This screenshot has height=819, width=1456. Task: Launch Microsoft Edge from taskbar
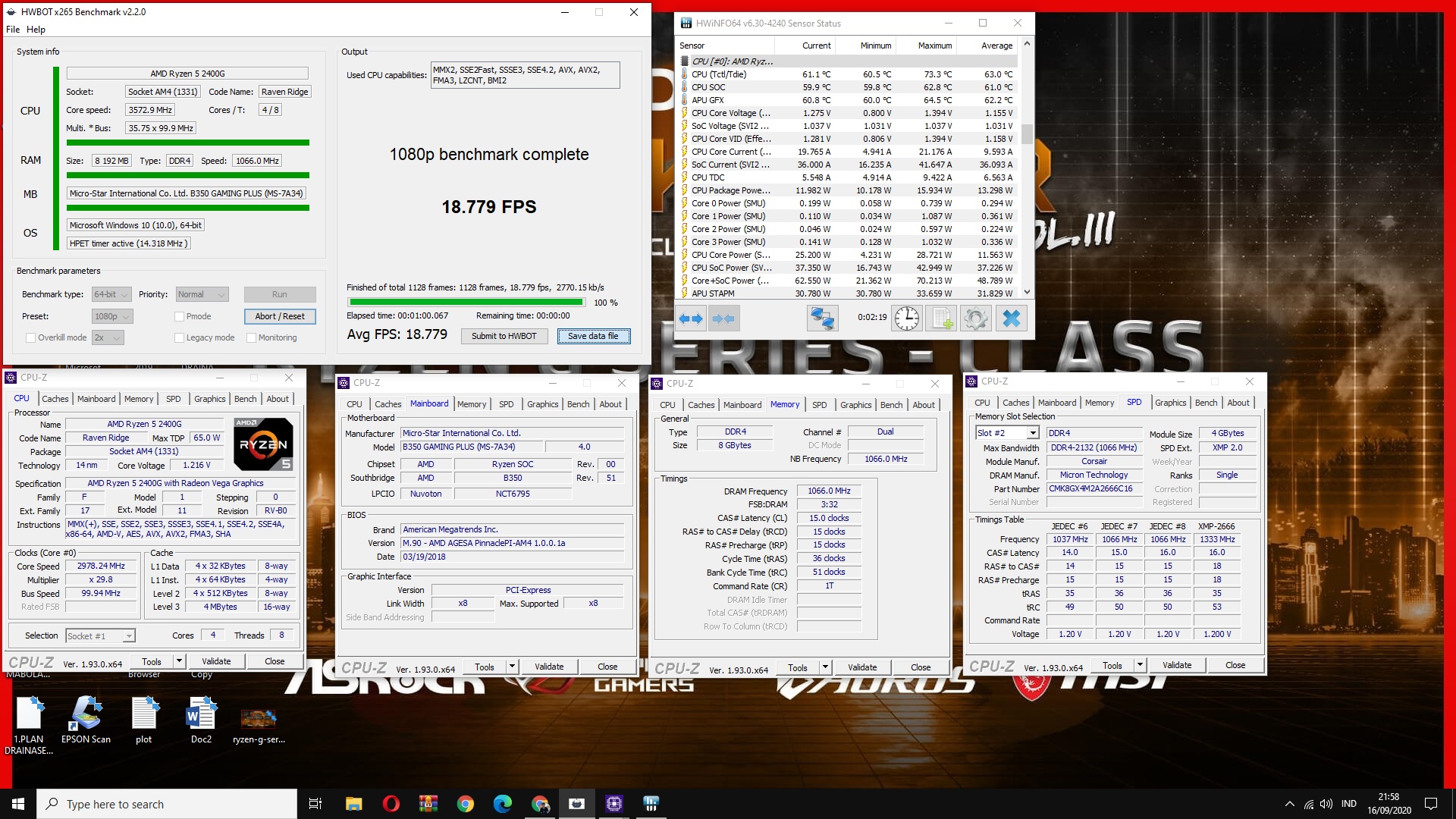click(x=502, y=804)
